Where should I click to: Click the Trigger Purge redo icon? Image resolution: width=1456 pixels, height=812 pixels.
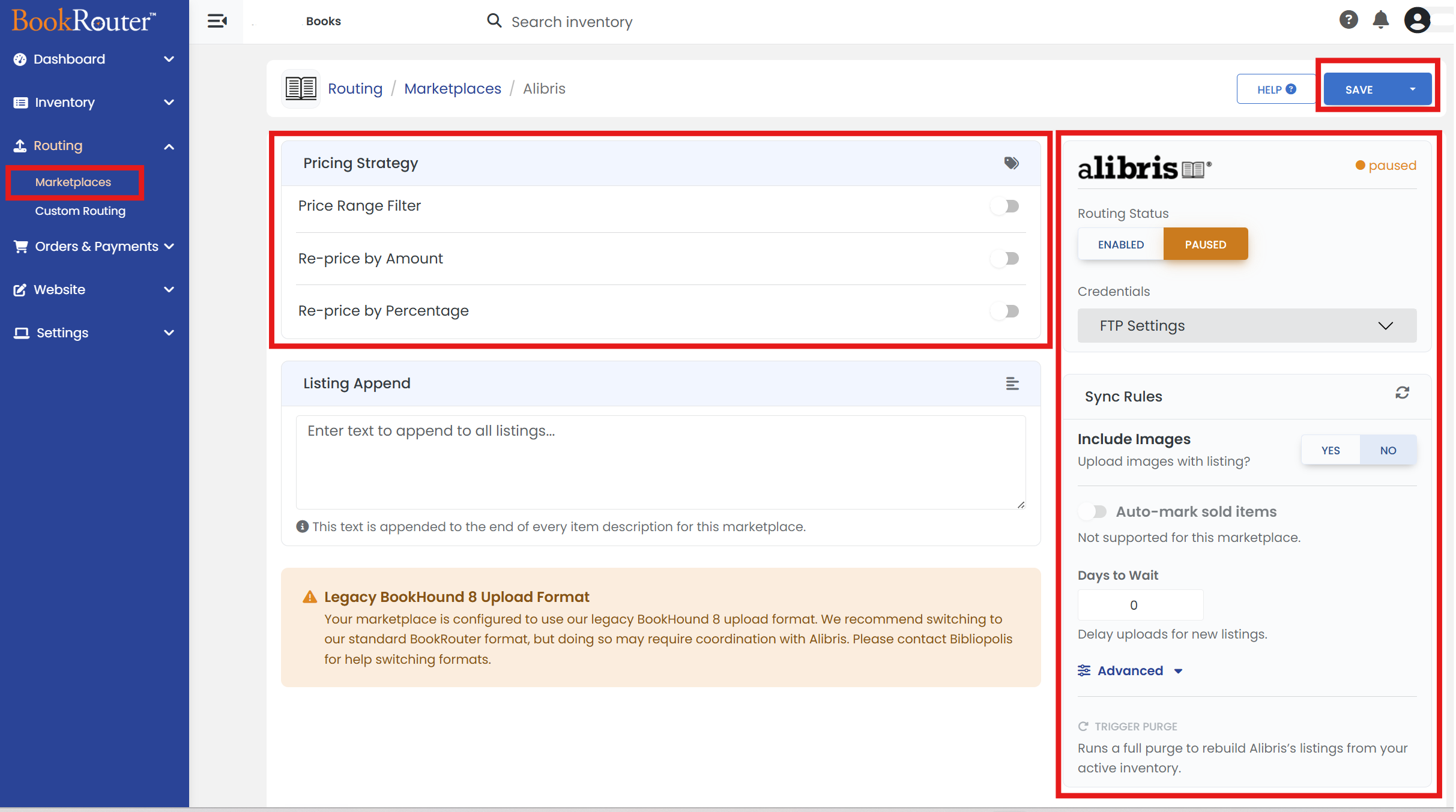pos(1083,726)
